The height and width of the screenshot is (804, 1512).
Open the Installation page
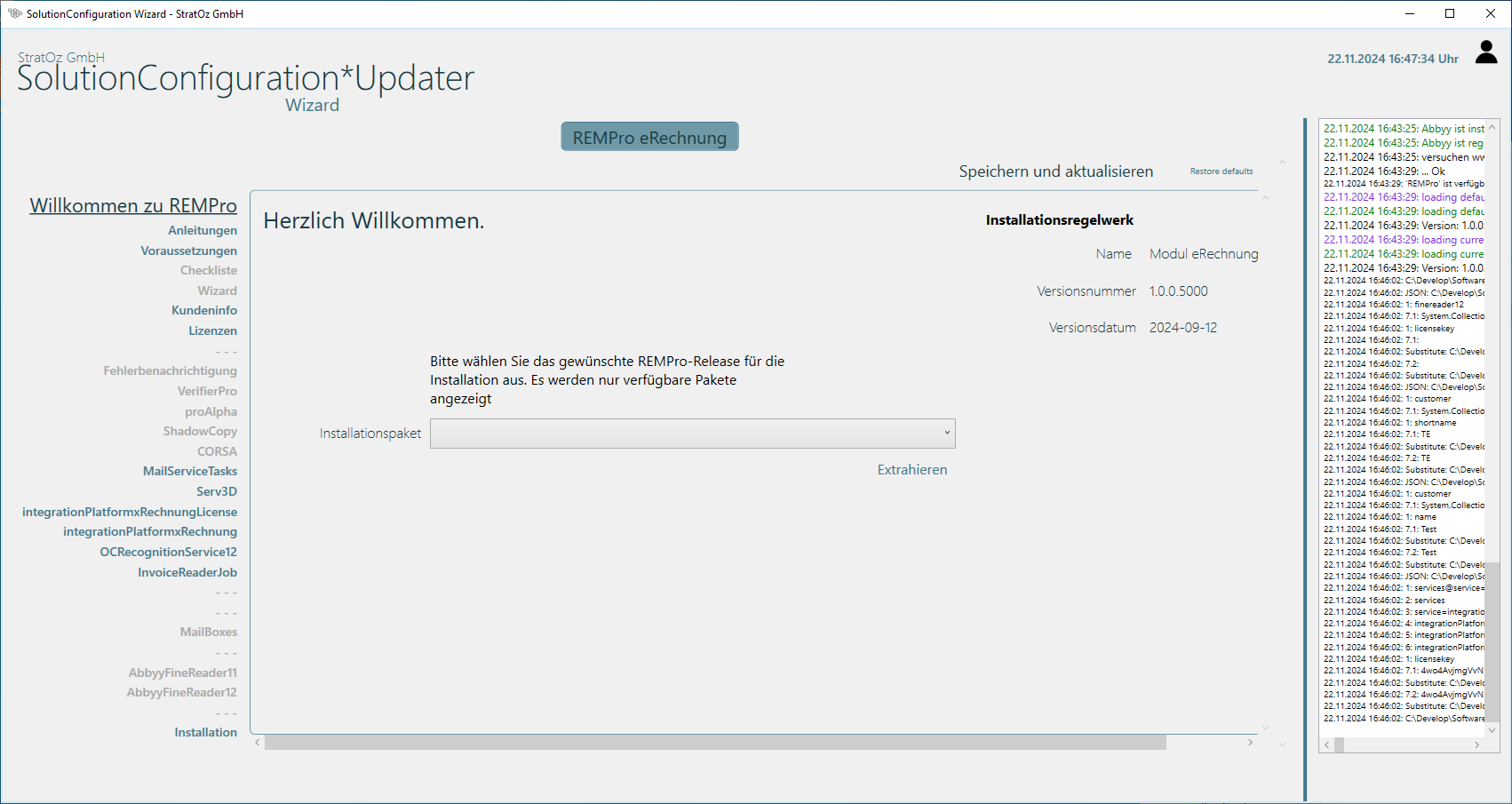click(x=205, y=733)
